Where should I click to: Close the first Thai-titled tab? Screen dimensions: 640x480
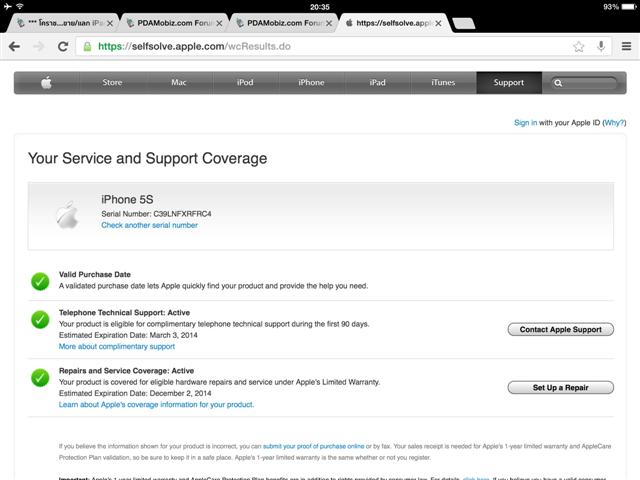[110, 24]
